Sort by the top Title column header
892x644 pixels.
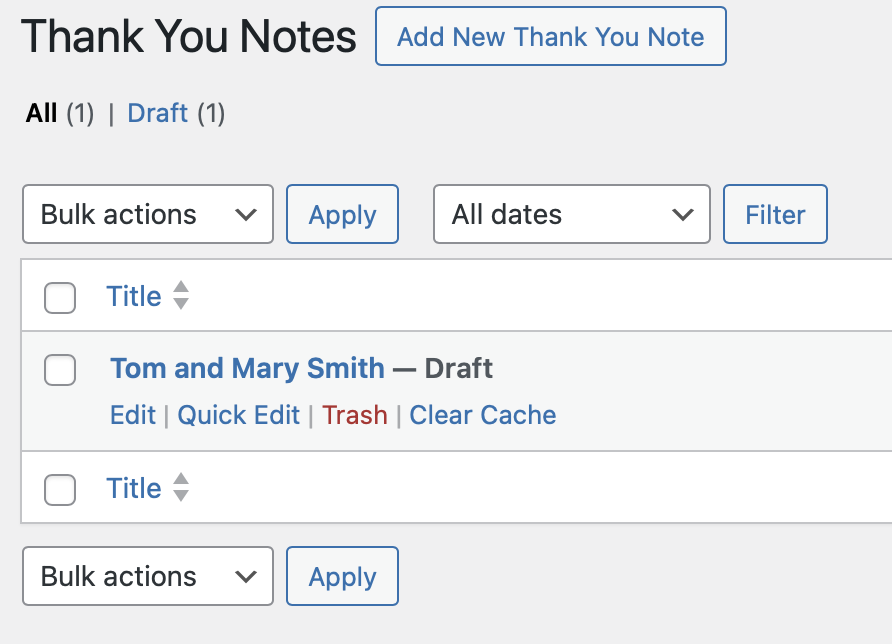click(x=134, y=296)
